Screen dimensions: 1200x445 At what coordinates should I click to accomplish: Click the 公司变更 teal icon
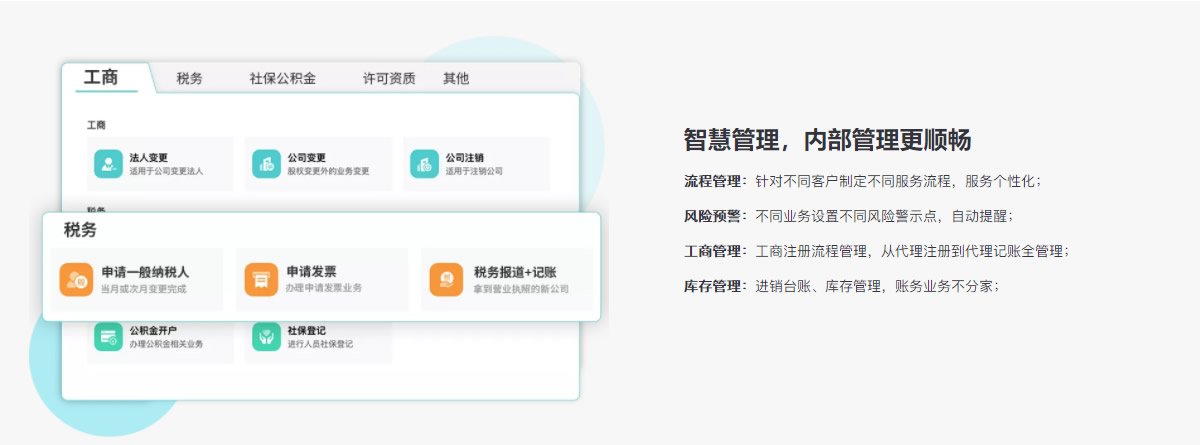coord(266,164)
